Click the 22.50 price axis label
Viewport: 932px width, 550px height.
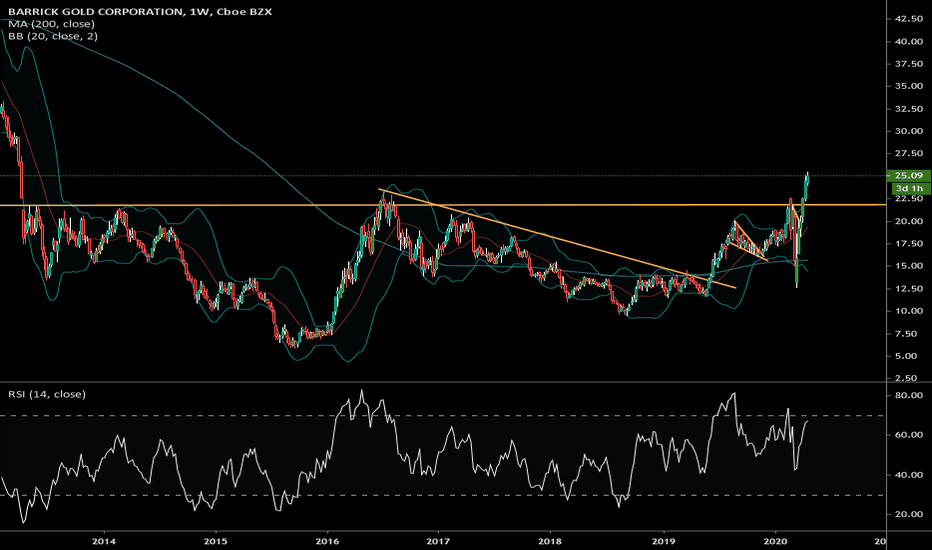(909, 199)
